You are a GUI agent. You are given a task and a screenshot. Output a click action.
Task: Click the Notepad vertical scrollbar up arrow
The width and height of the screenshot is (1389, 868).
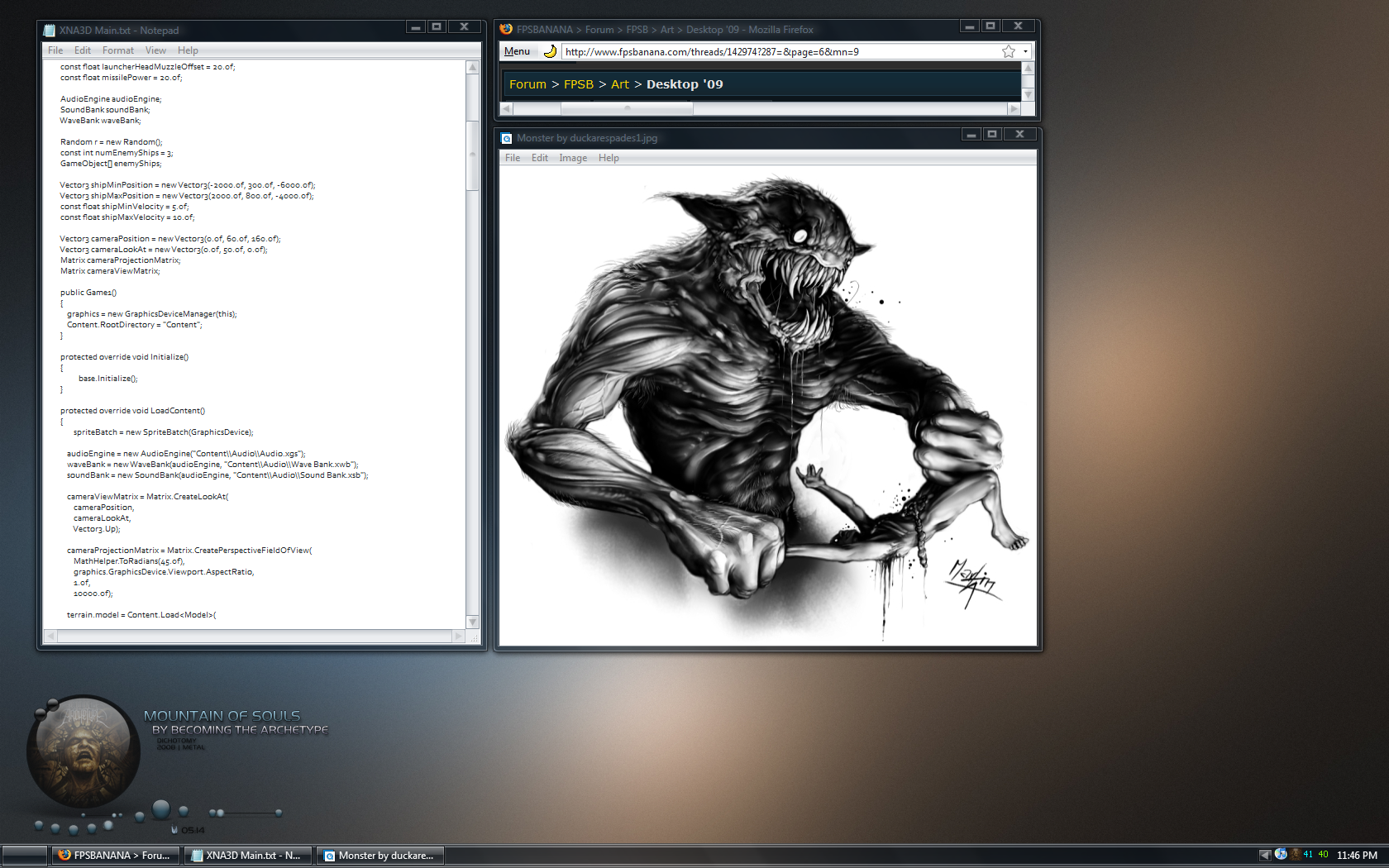pos(473,68)
